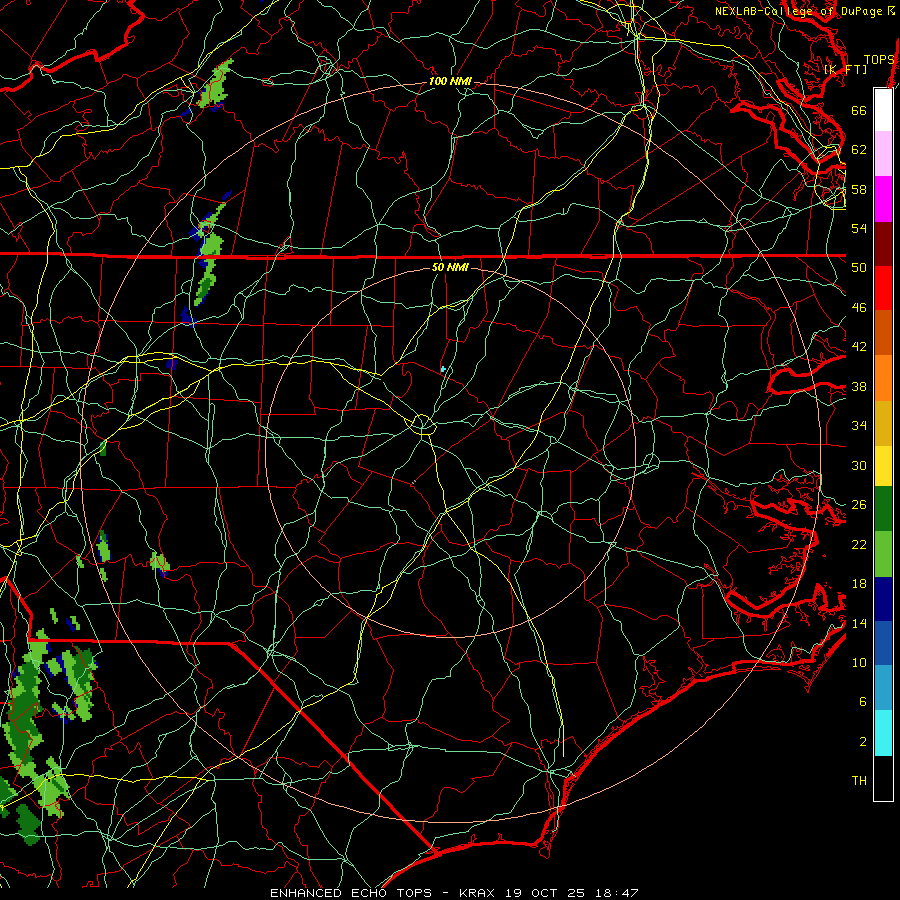
Task: Click the white swatch atop the echo tops legend
Action: [x=883, y=110]
